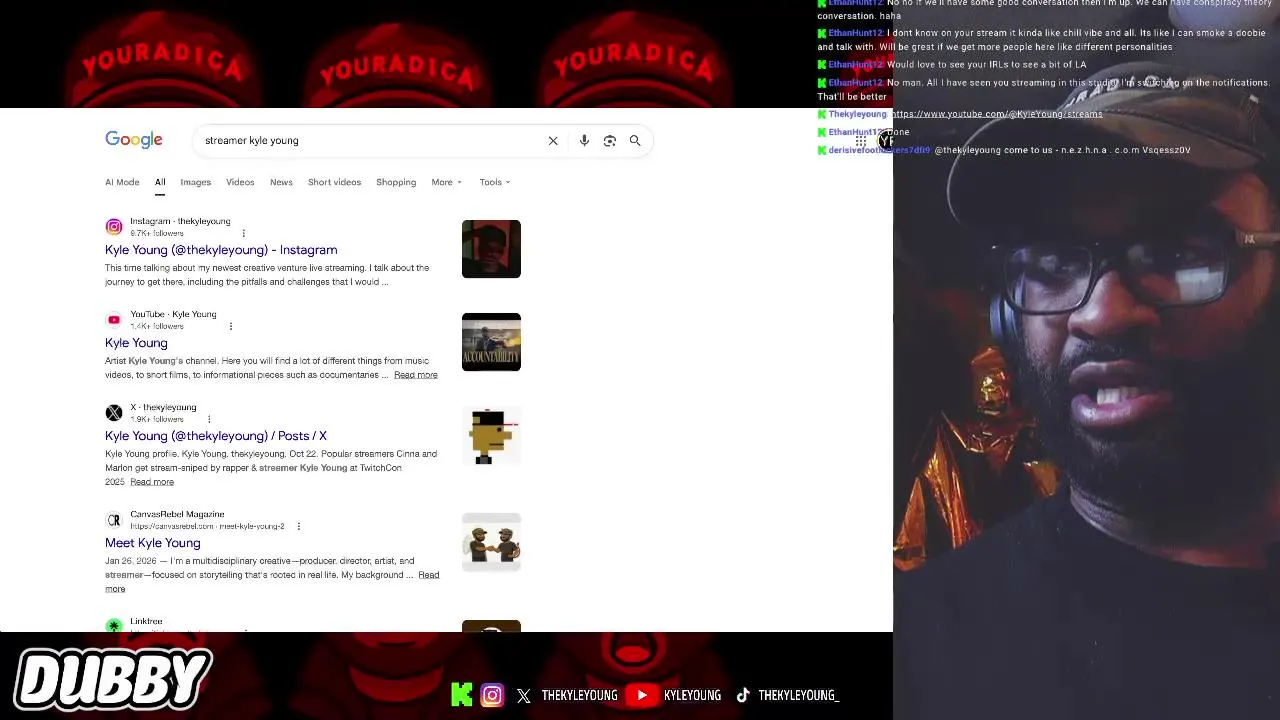Switch to the AI Mode tab
The width and height of the screenshot is (1280, 720).
(122, 182)
